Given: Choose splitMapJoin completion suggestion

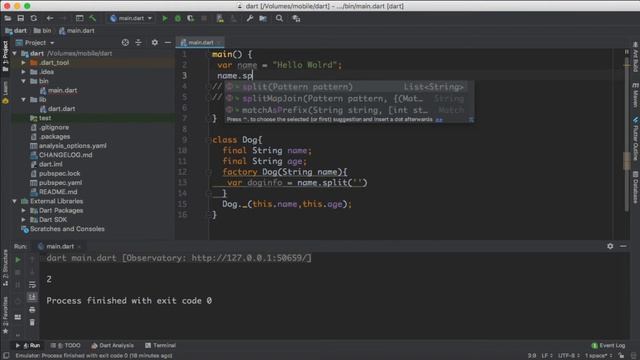Looking at the screenshot, I should 349,98.
